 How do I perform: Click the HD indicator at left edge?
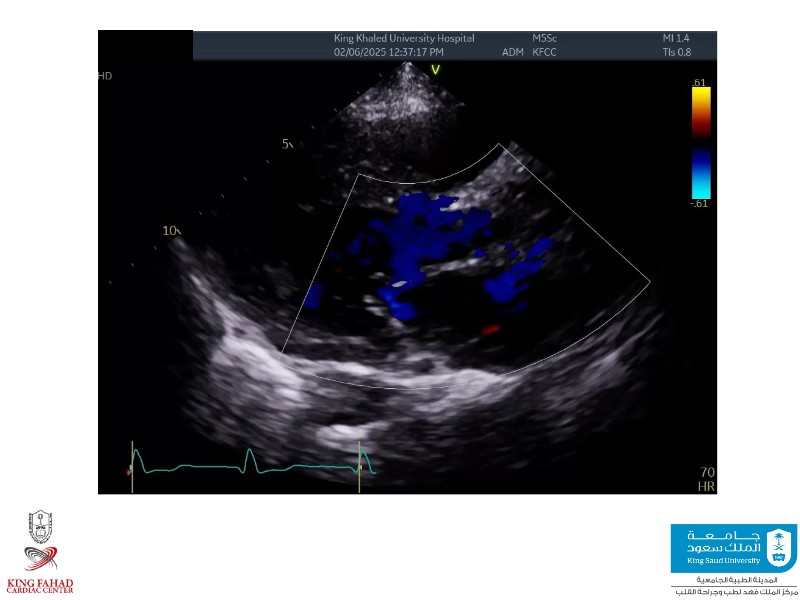(x=105, y=76)
